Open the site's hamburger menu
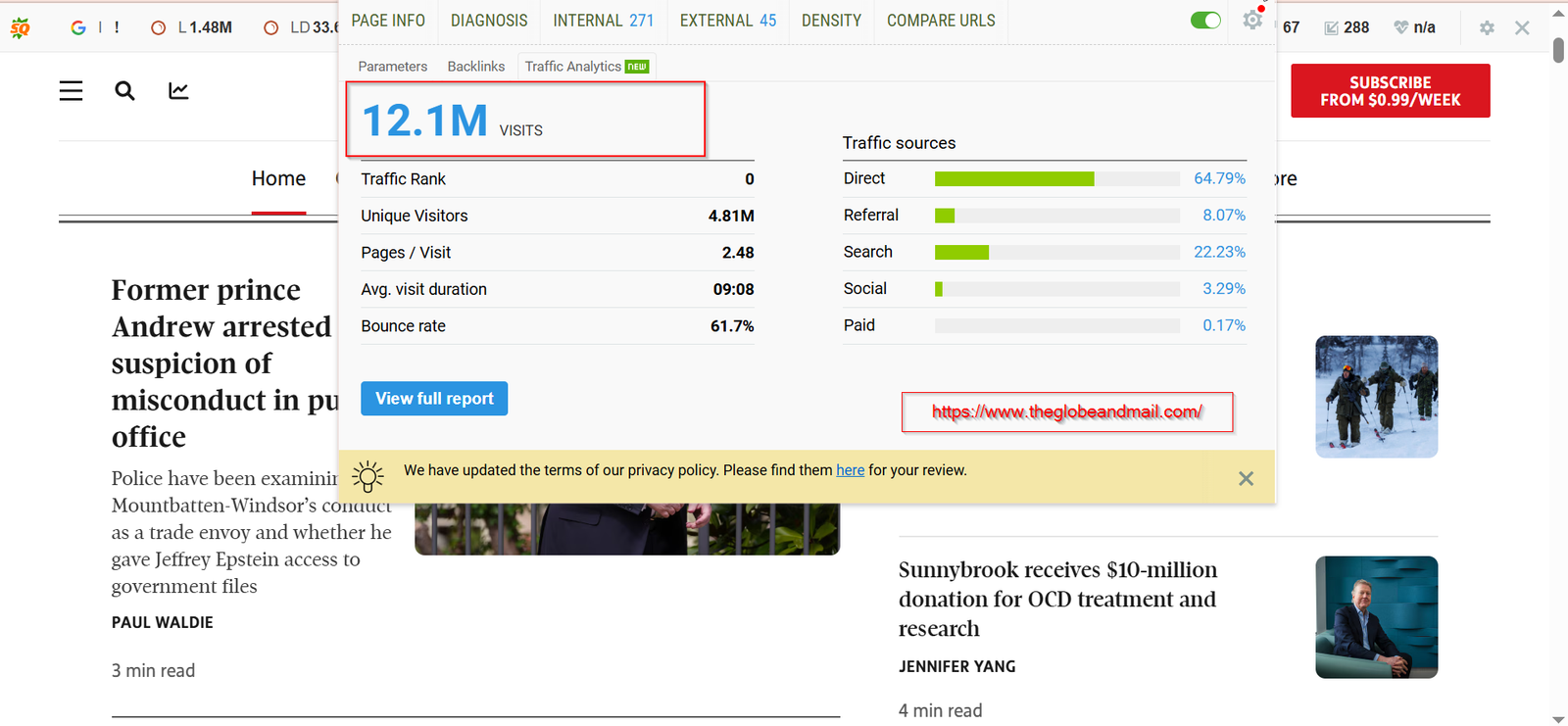 [71, 91]
